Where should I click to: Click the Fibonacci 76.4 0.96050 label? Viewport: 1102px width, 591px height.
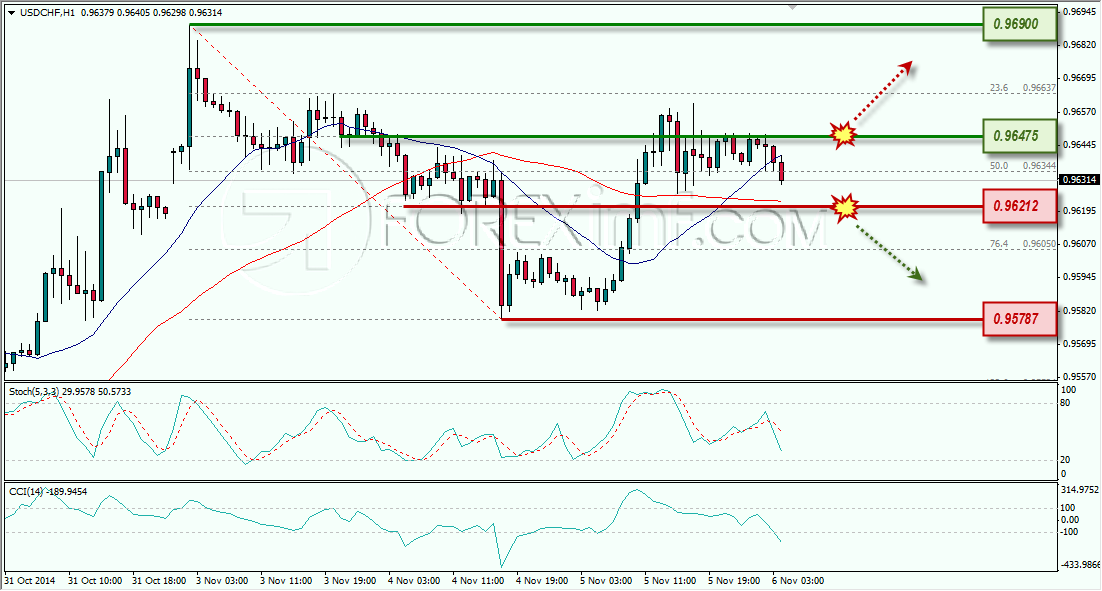1023,244
